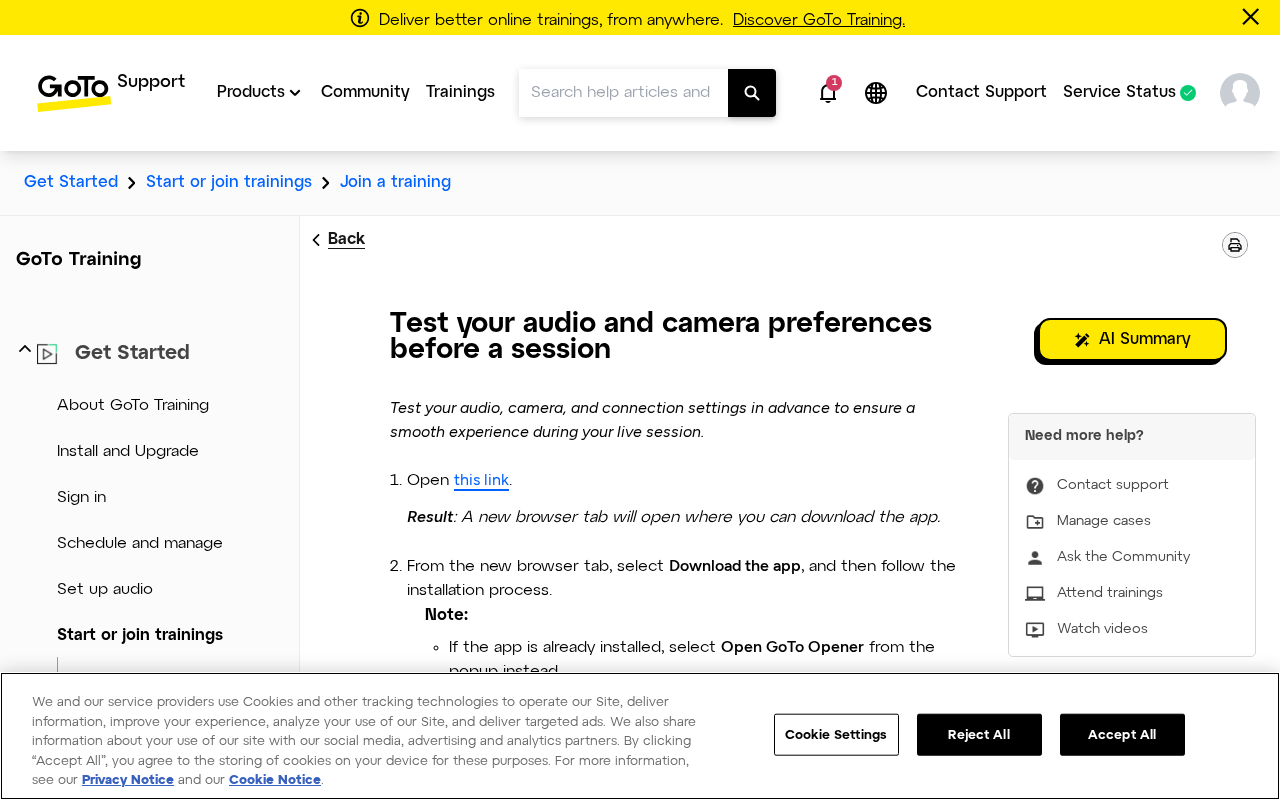The width and height of the screenshot is (1280, 800).
Task: Open the Attend trainings link
Action: (x=1110, y=593)
